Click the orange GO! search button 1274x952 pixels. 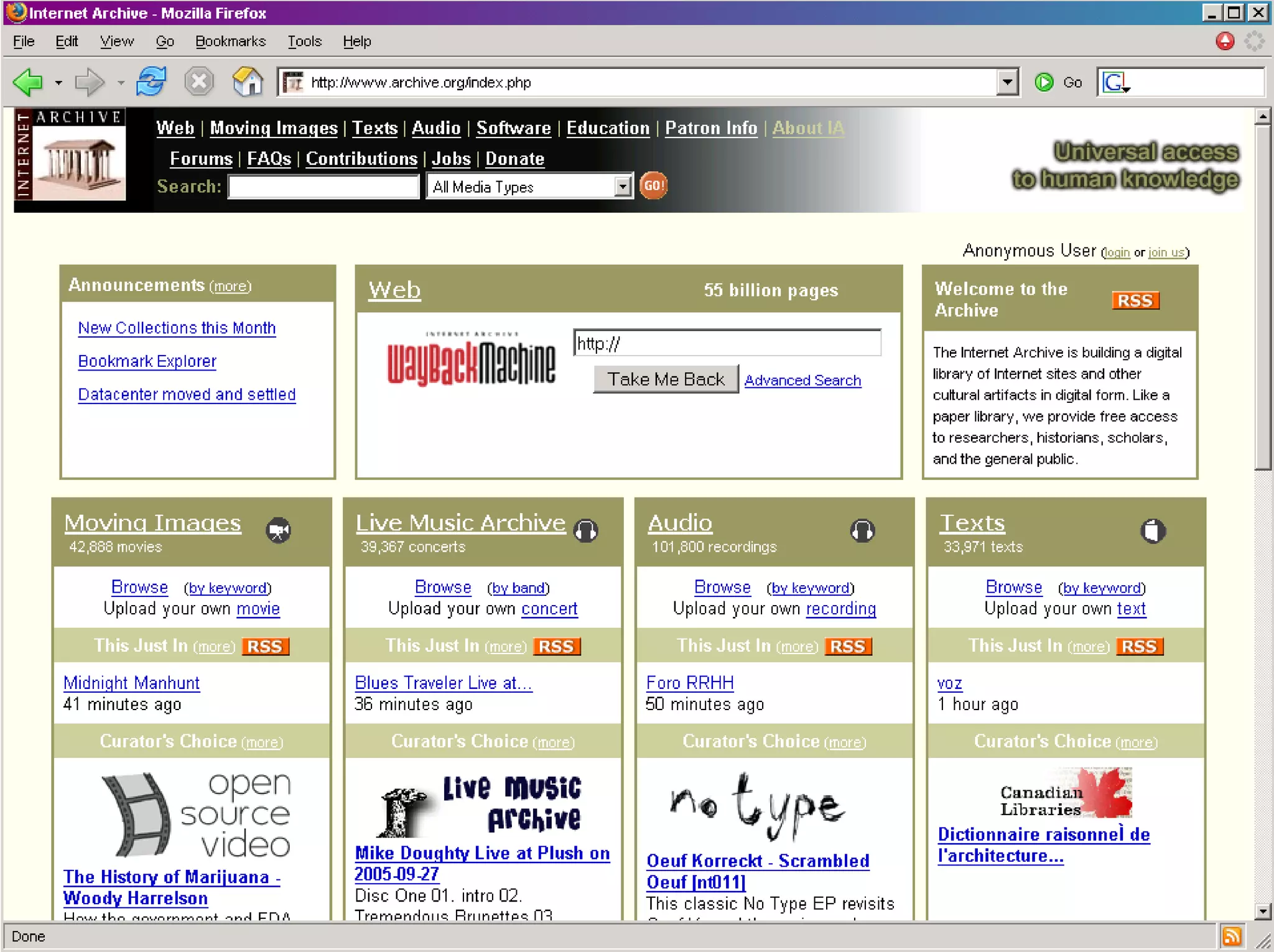click(653, 186)
